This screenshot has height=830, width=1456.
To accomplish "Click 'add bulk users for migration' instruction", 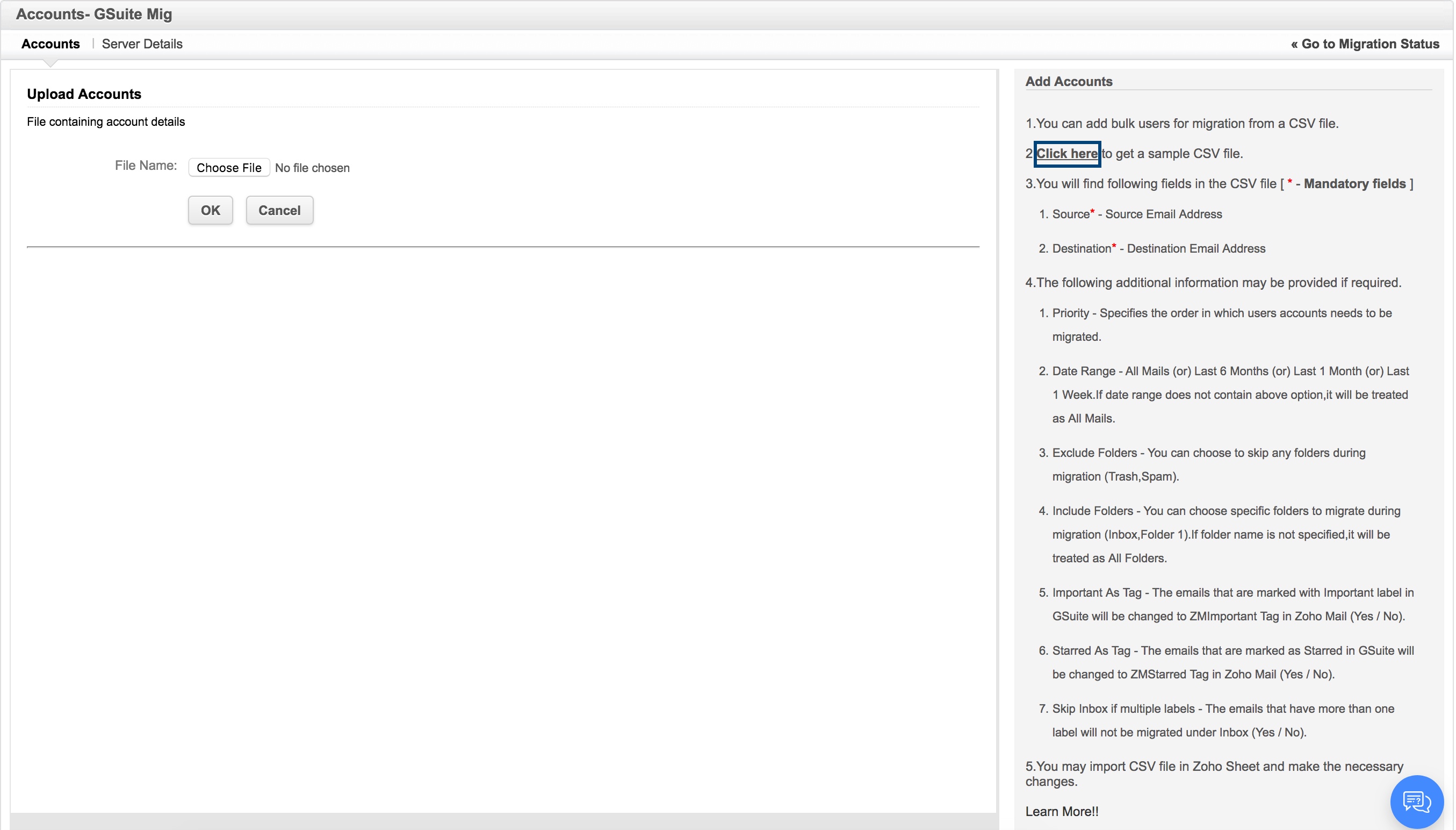I will pos(1182,123).
